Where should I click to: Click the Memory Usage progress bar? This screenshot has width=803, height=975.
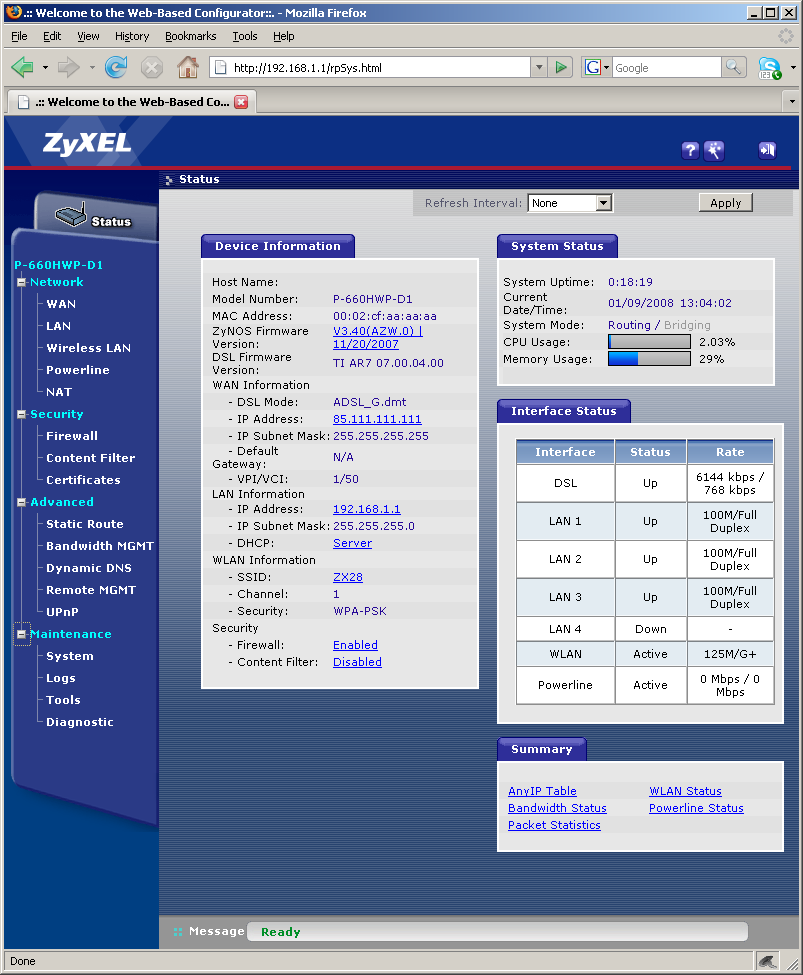click(649, 359)
